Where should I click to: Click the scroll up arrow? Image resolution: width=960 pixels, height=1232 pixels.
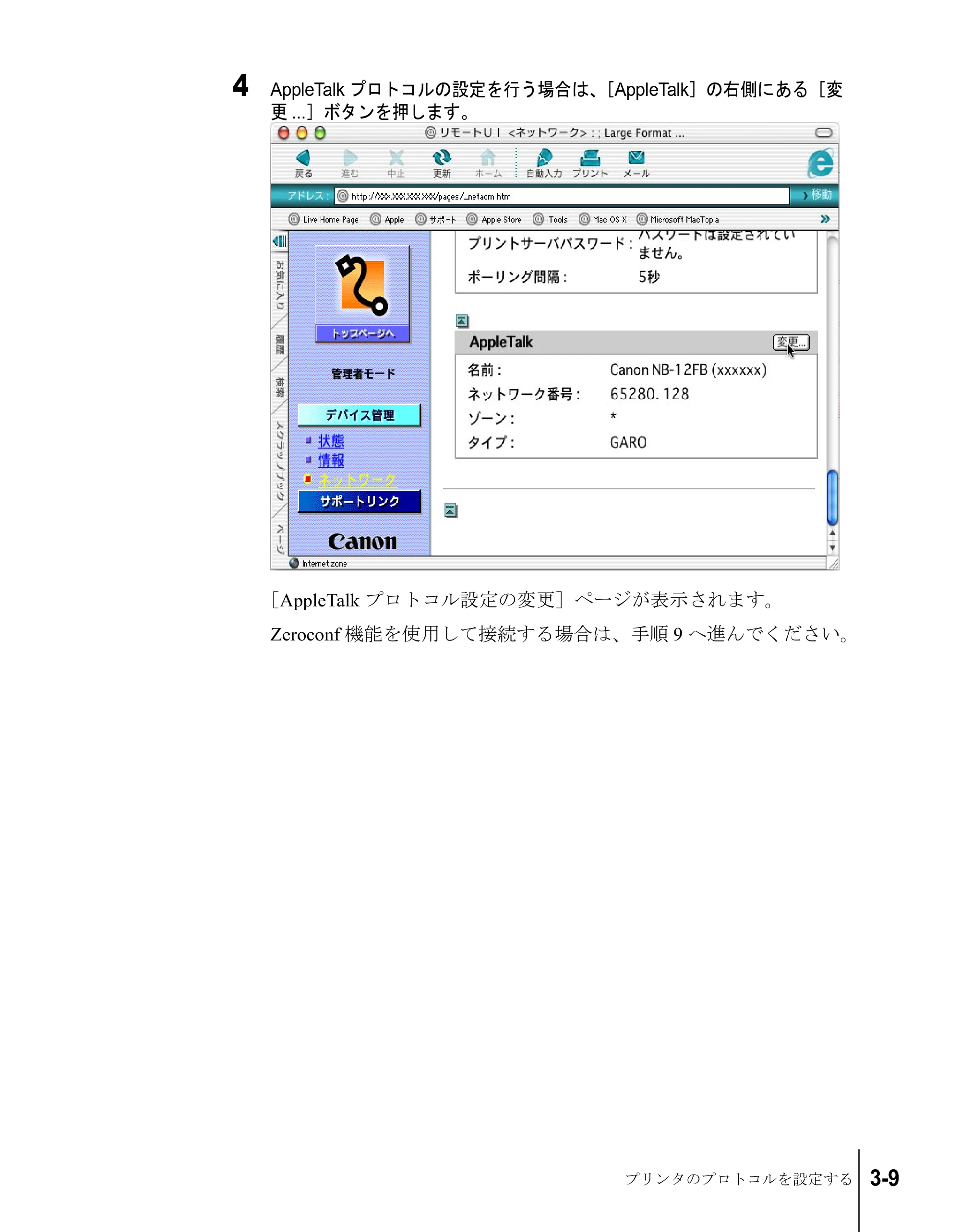click(x=832, y=533)
